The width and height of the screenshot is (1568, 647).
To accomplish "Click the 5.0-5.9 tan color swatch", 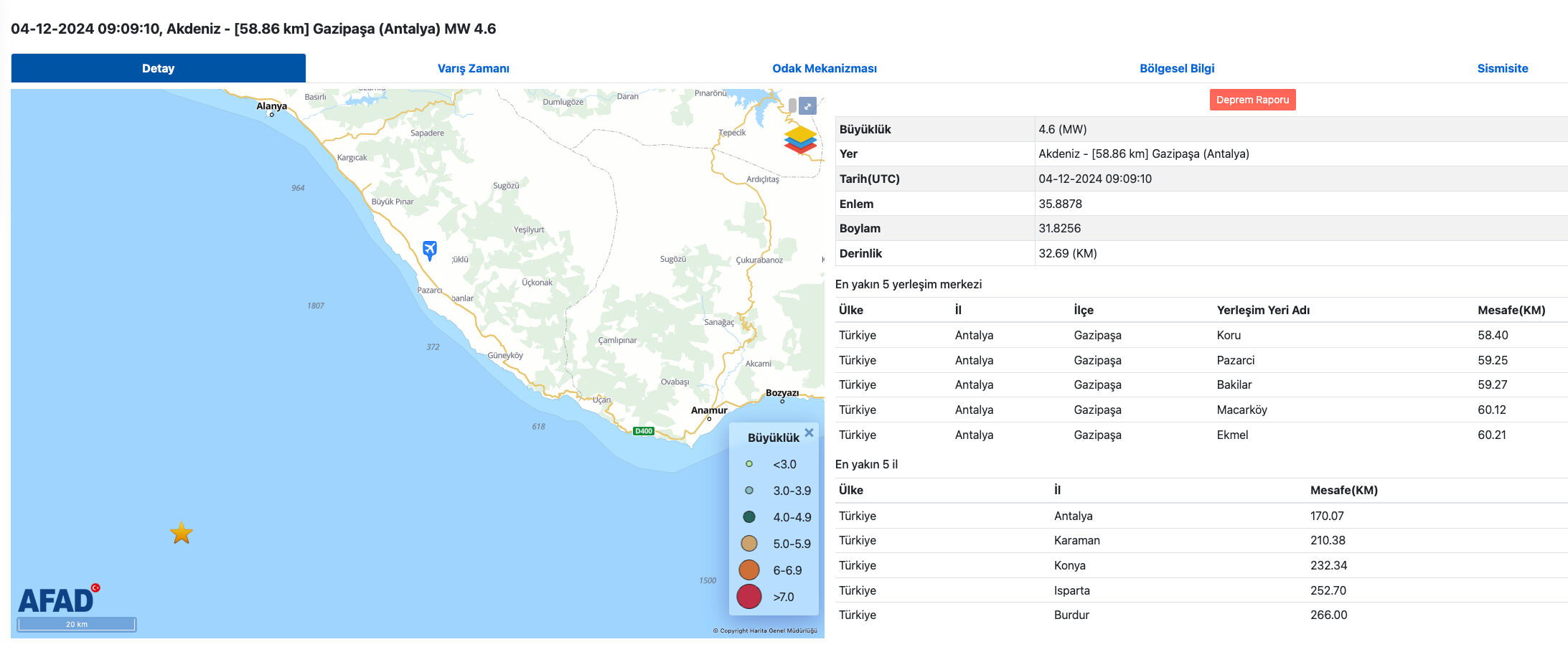I will tap(748, 544).
